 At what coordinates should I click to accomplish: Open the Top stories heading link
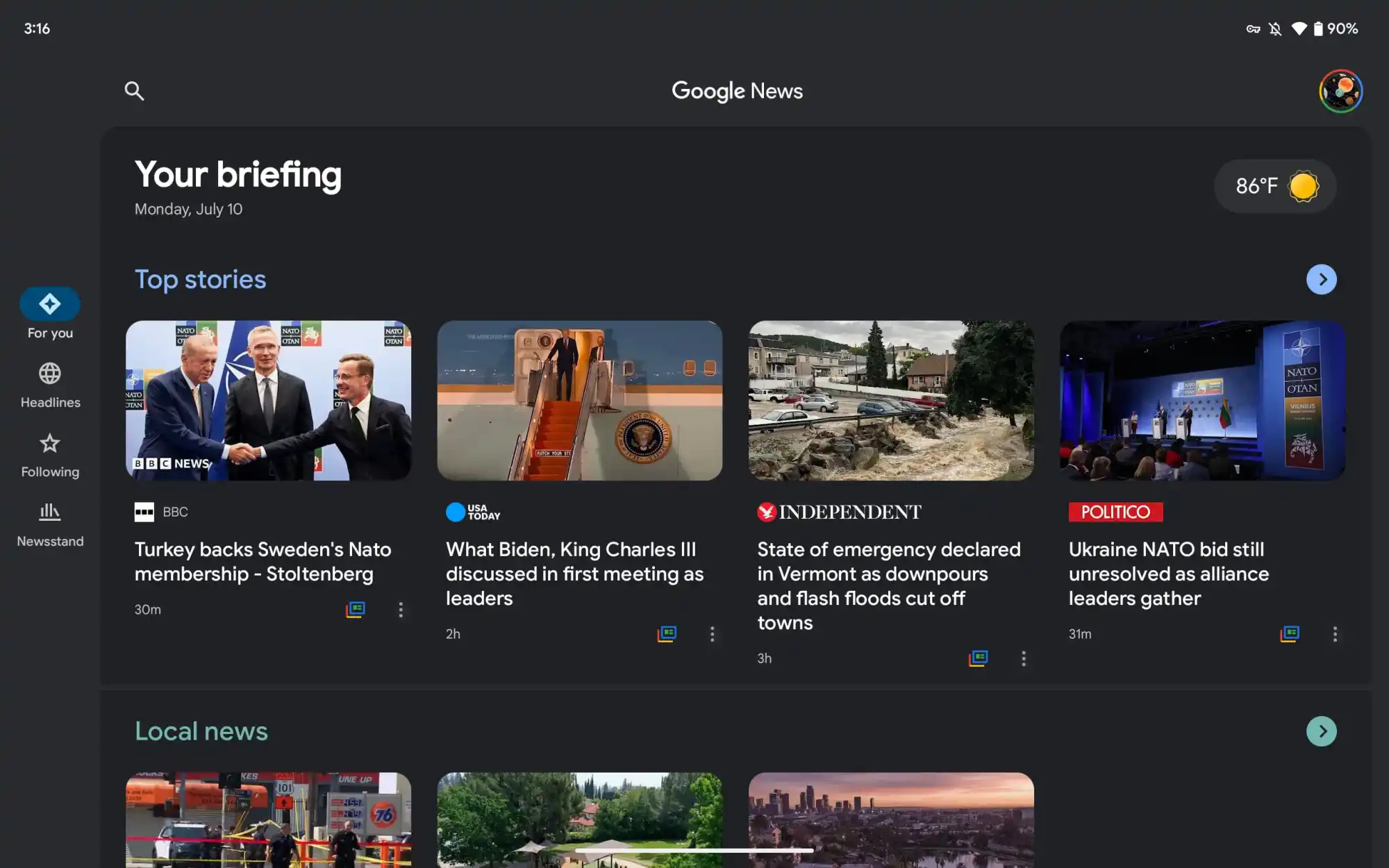point(200,279)
